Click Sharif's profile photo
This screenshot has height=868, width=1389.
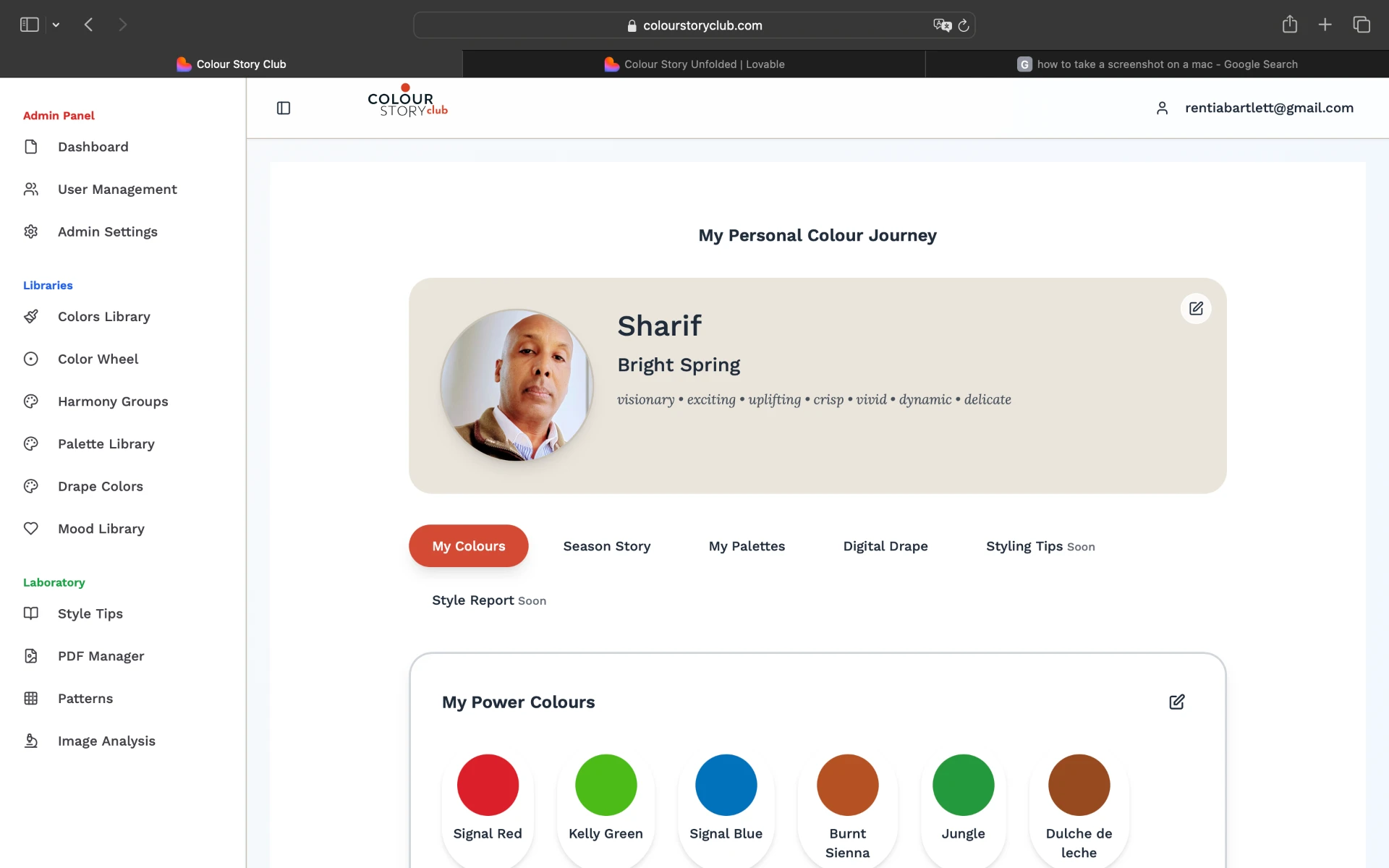(517, 386)
